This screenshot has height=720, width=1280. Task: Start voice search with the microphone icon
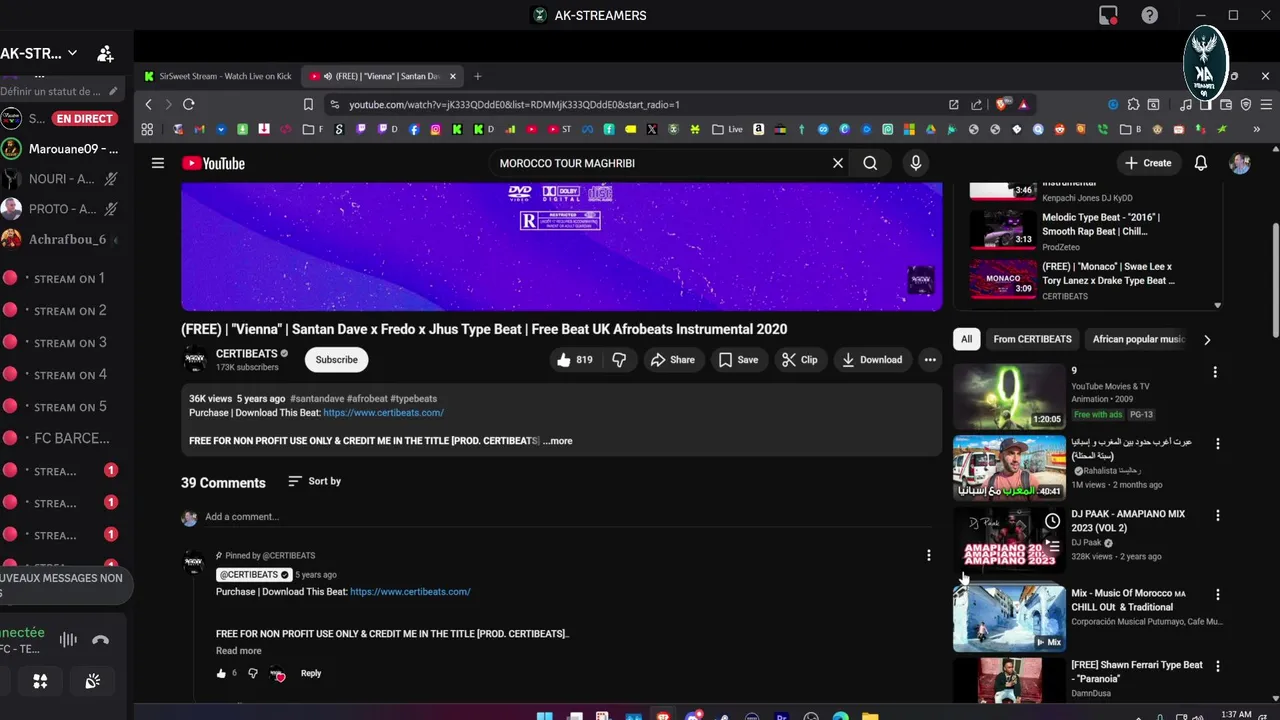pyautogui.click(x=915, y=163)
